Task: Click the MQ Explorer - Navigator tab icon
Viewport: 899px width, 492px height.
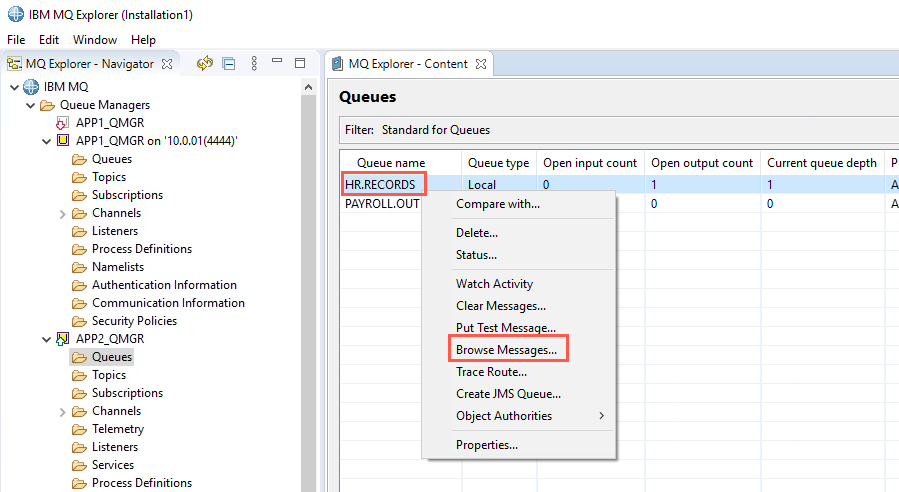Action: click(14, 64)
